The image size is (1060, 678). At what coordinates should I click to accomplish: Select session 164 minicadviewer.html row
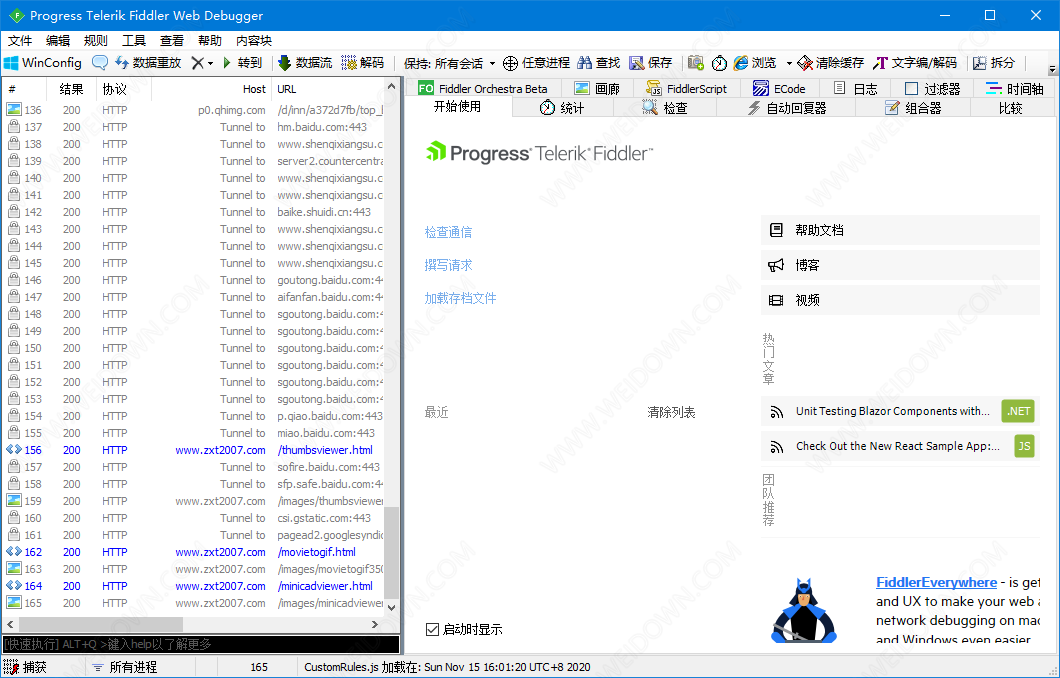tap(194, 586)
